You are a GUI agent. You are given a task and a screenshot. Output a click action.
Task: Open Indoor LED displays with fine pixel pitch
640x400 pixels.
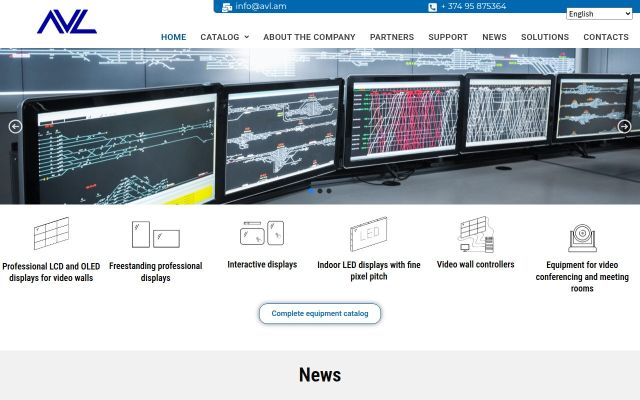(369, 271)
